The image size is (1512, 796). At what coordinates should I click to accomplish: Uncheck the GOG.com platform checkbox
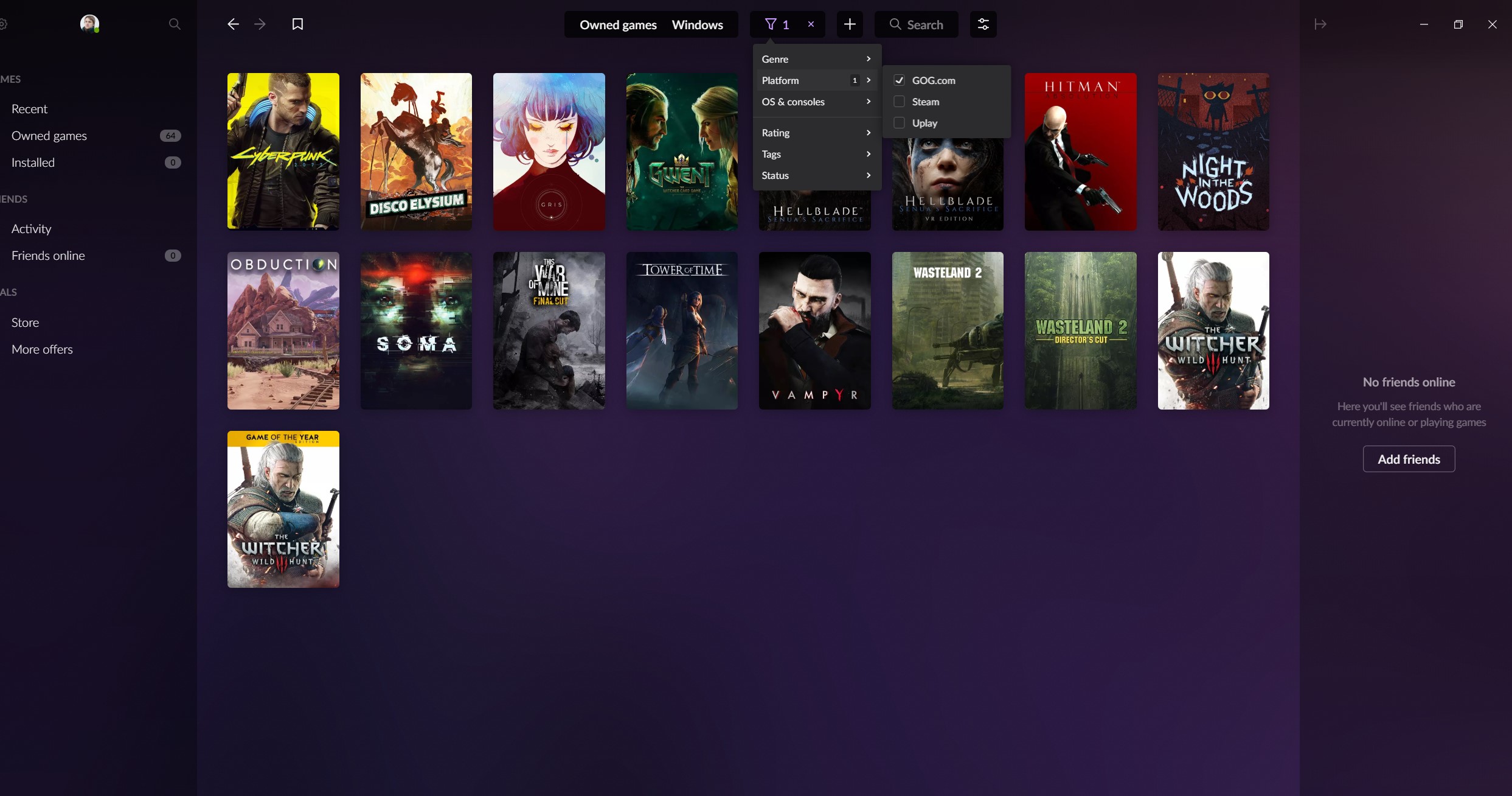tap(899, 80)
